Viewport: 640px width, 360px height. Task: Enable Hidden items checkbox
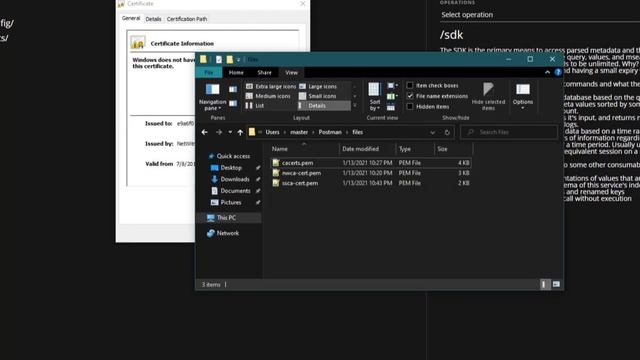pos(410,107)
